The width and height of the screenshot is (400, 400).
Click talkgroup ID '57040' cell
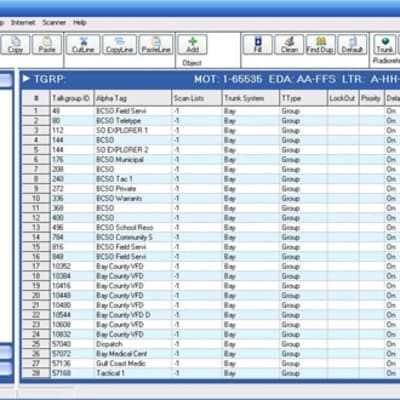click(x=72, y=344)
